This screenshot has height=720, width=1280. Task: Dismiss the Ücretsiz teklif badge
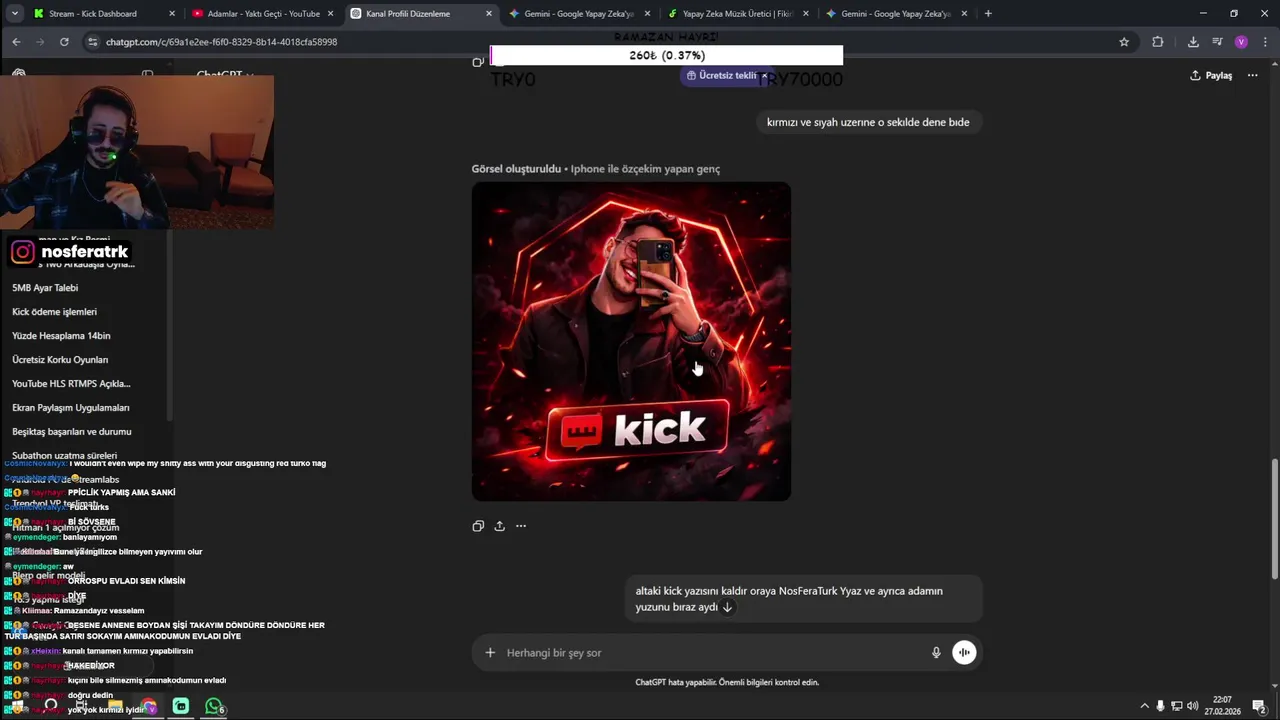pos(765,75)
